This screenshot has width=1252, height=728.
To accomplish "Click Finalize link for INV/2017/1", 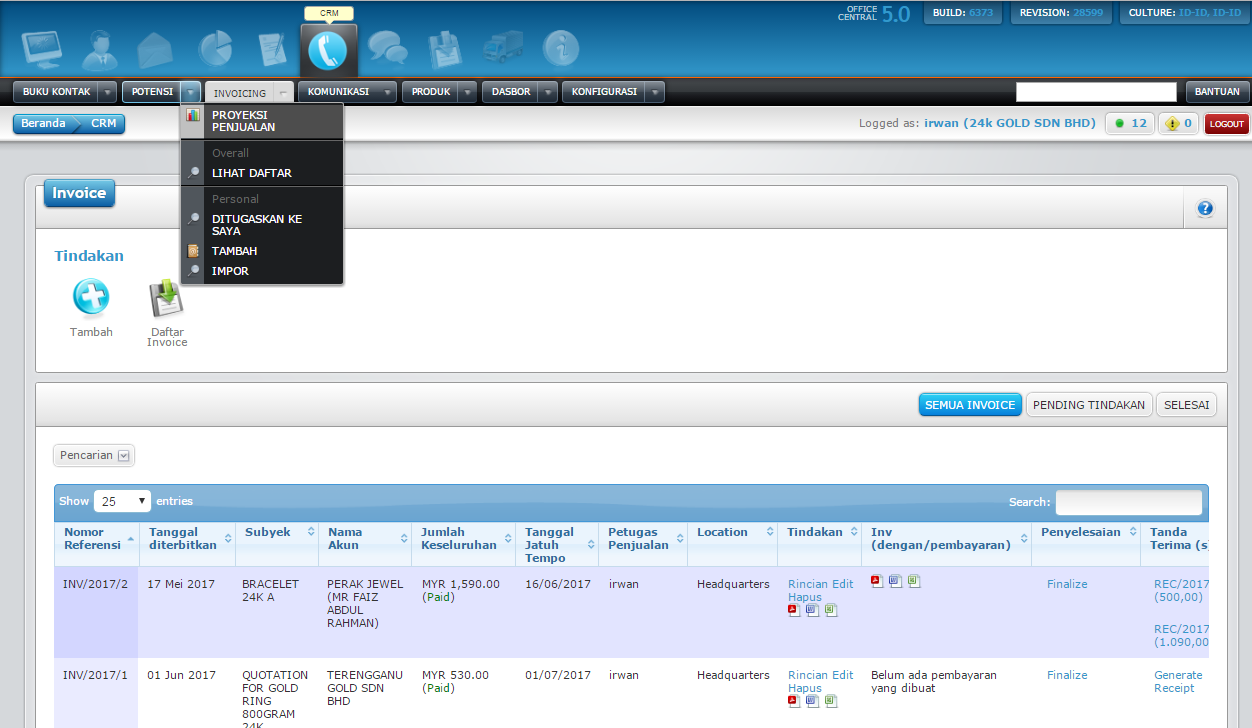I will coord(1067,675).
